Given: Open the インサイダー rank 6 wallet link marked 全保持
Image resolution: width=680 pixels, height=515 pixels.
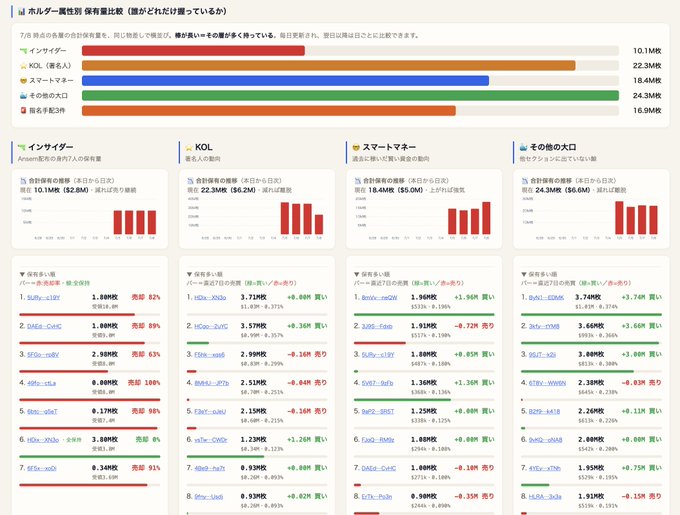Looking at the screenshot, I should click(43, 440).
